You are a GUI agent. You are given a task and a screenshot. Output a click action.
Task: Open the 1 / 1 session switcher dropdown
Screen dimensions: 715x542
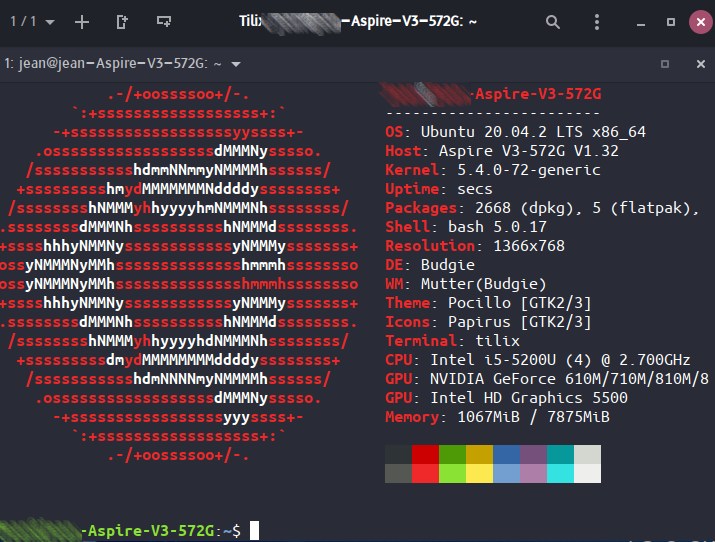[30, 21]
